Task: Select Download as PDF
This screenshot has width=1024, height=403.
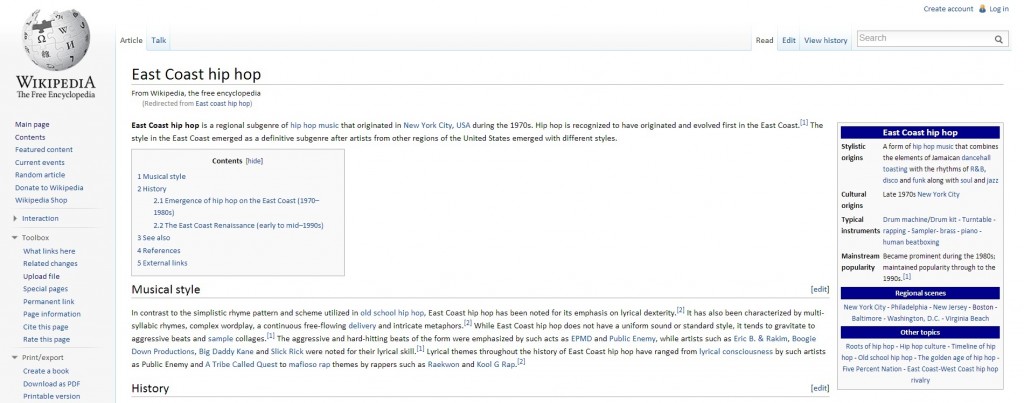Action: (x=52, y=384)
